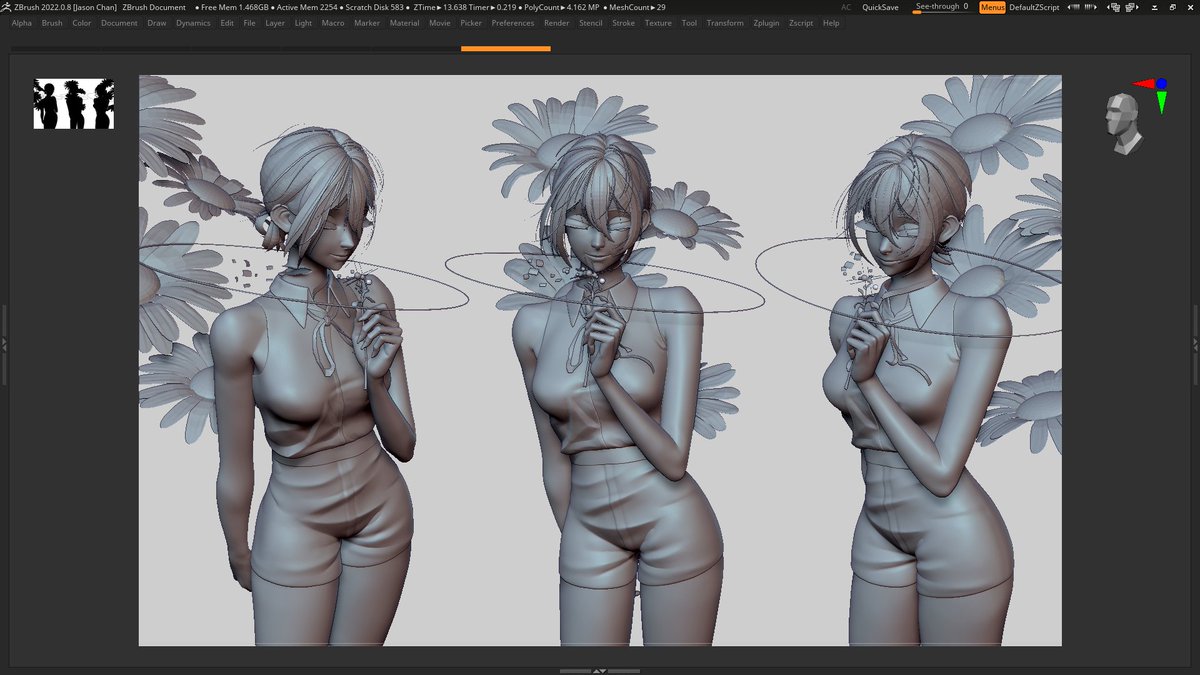Open the Stroke menu
The width and height of the screenshot is (1200, 675).
(x=623, y=23)
